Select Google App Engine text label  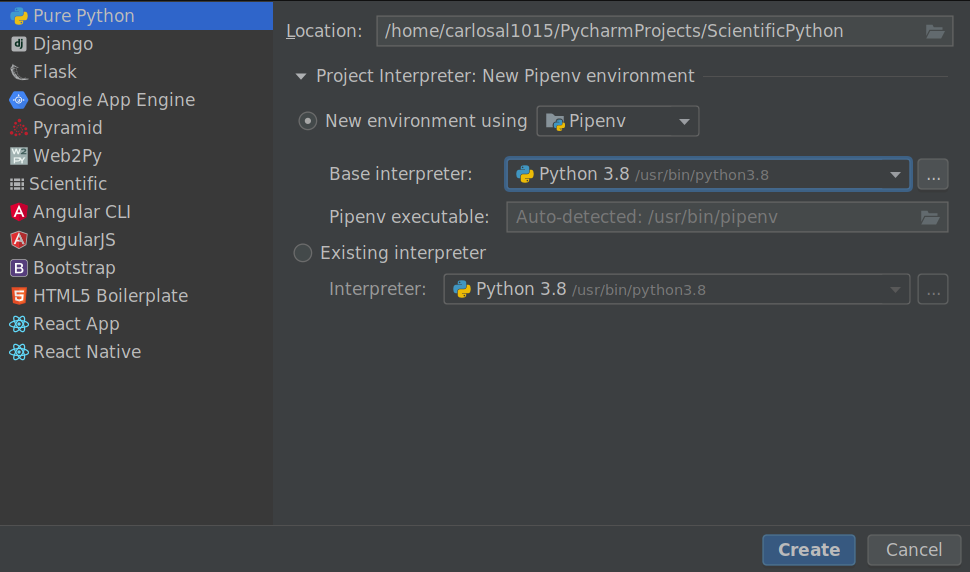pyautogui.click(x=114, y=100)
